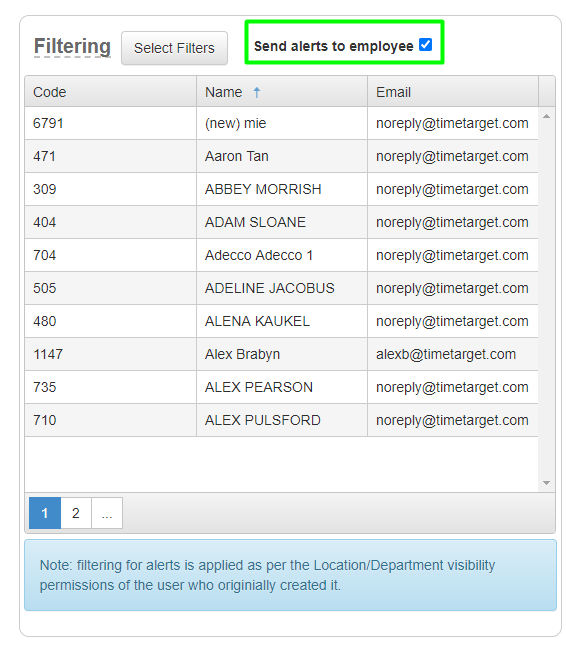Click the Name sort ascending arrow
The height and width of the screenshot is (649, 566).
tap(257, 92)
